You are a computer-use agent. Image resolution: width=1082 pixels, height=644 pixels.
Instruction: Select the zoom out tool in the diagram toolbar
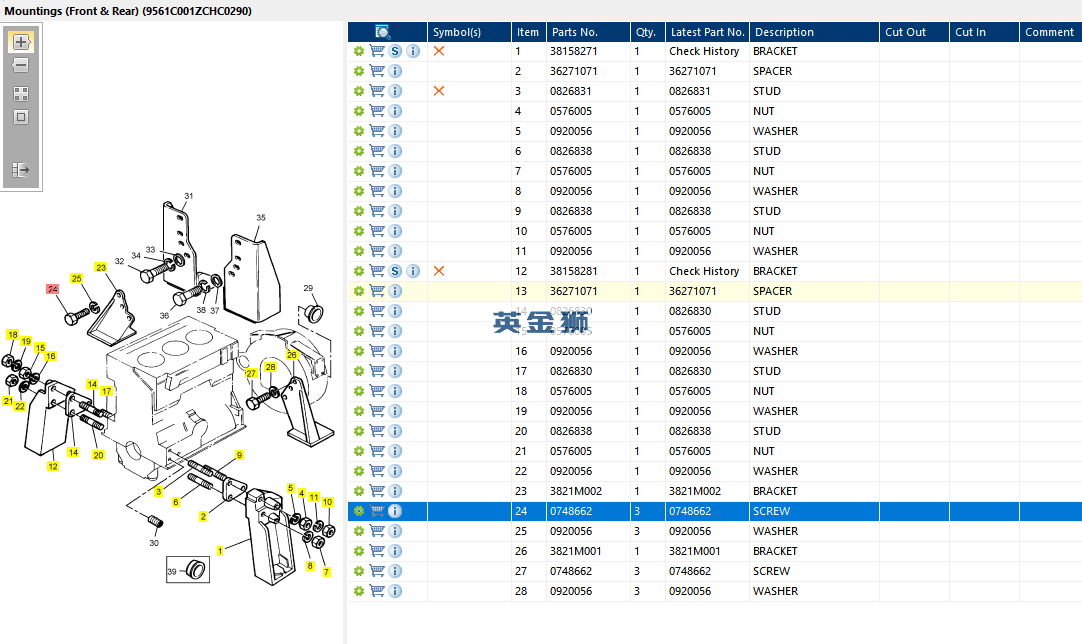click(x=21, y=66)
